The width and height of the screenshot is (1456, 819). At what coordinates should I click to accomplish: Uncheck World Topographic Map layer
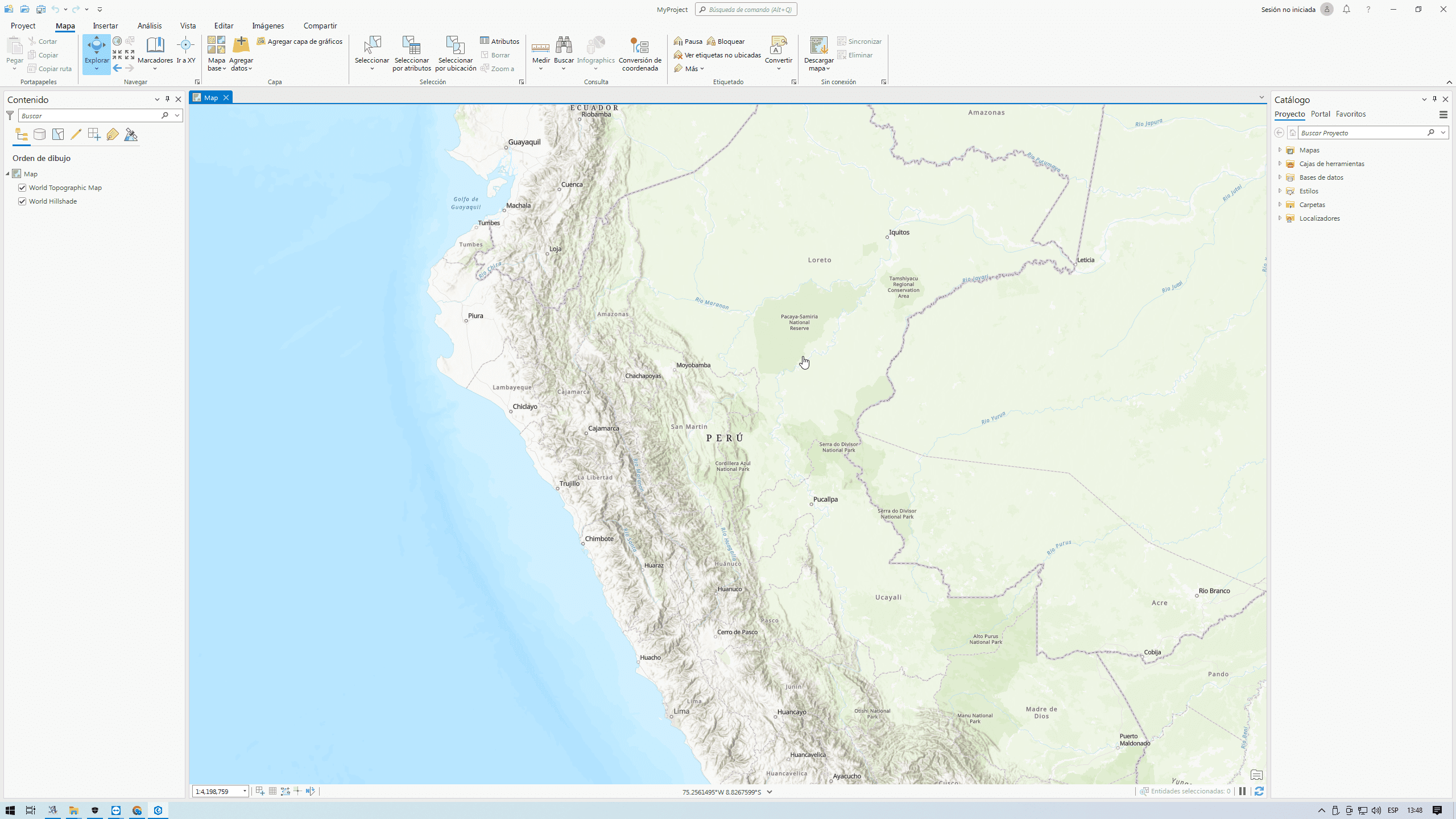(22, 188)
